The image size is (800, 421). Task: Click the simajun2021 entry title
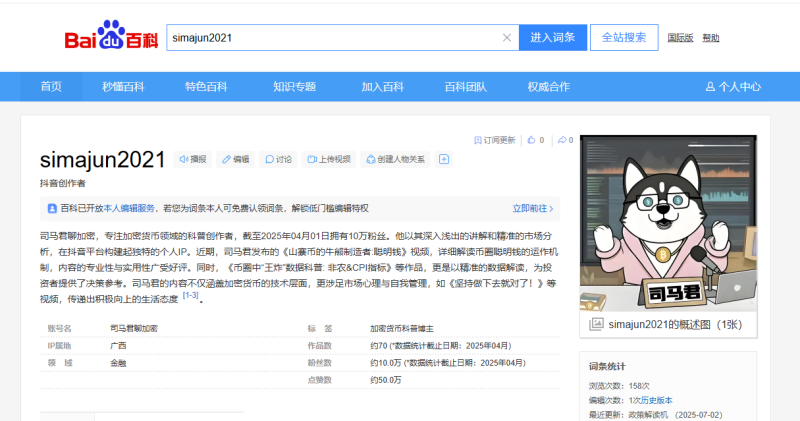tap(103, 160)
